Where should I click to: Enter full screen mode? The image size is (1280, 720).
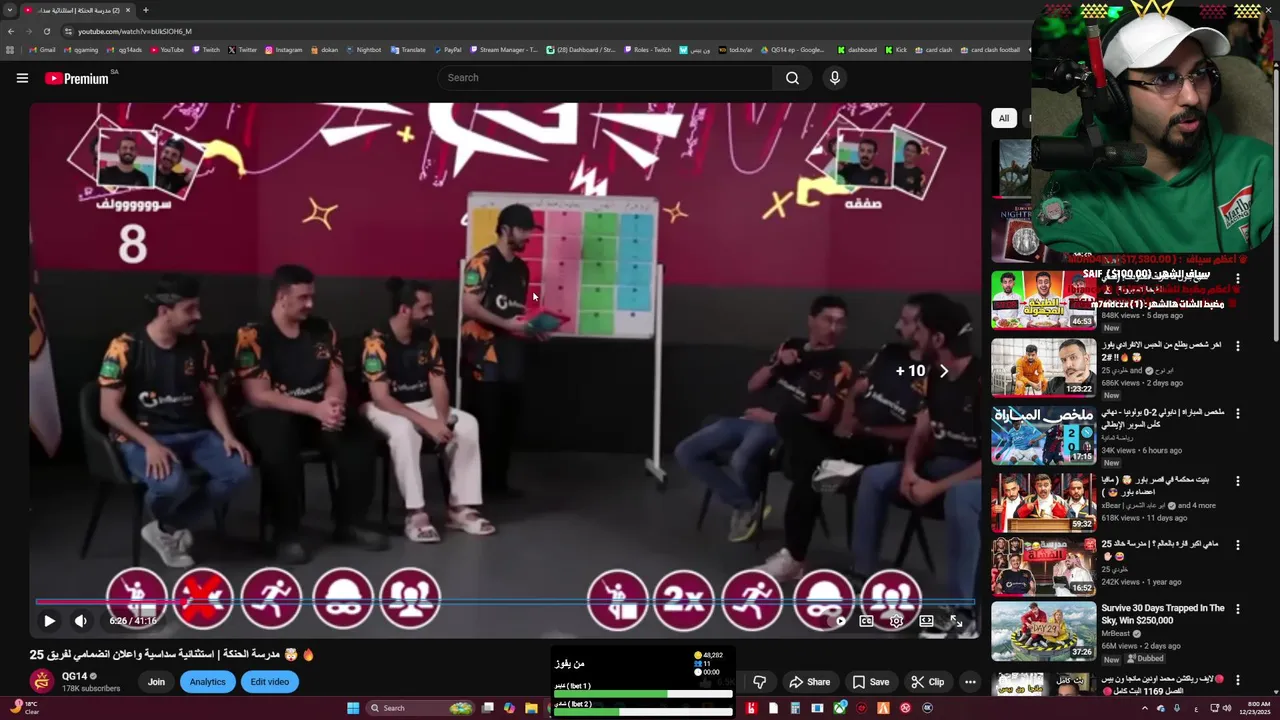(956, 621)
